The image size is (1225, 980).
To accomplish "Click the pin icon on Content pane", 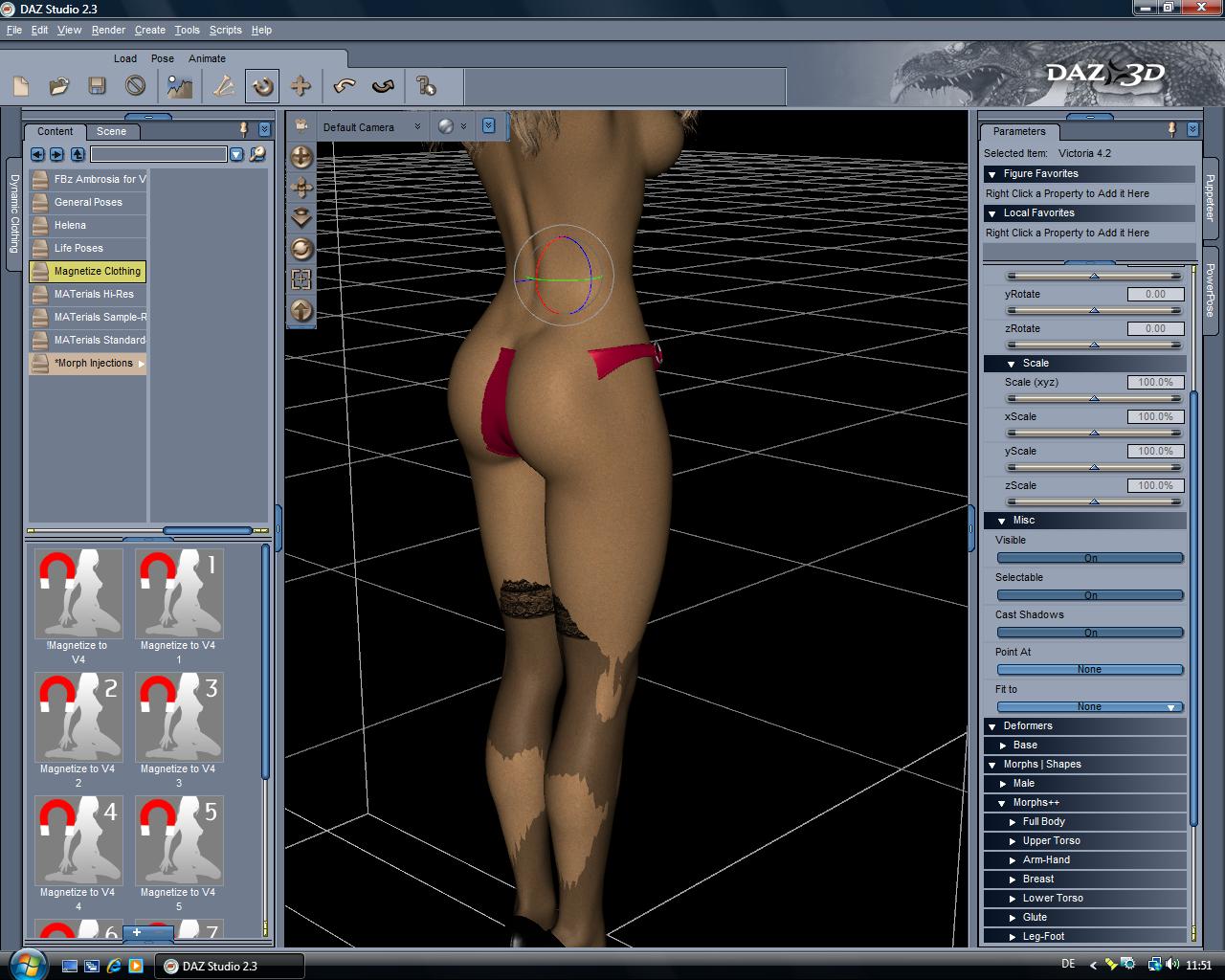I will (x=244, y=129).
